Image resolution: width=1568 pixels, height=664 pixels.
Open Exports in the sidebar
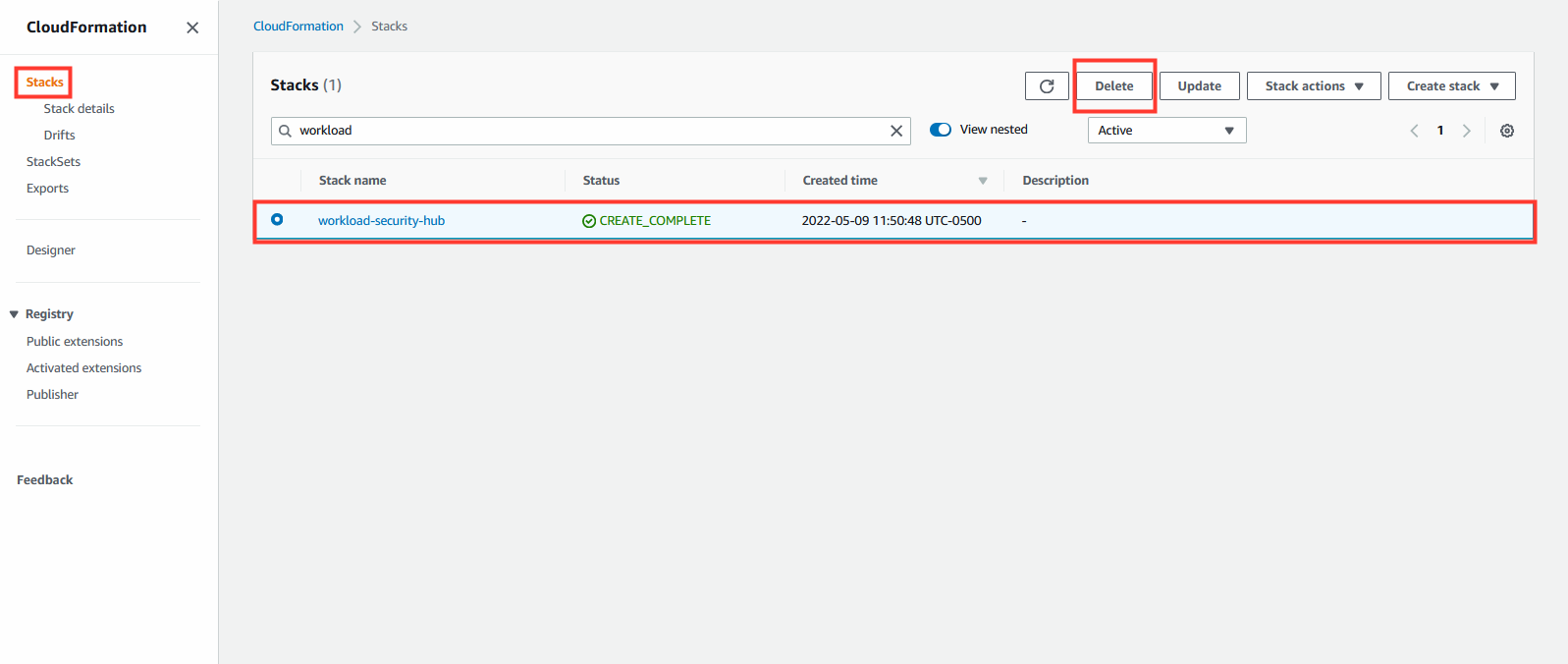(x=47, y=189)
